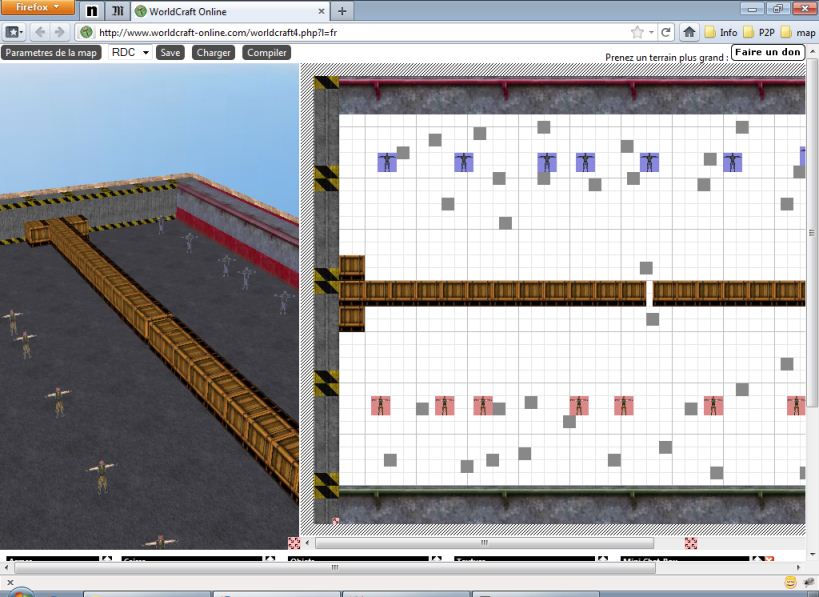The height and width of the screenshot is (597, 819).
Task: Click the small icon at map's bottom-left corner
Action: pyautogui.click(x=336, y=521)
